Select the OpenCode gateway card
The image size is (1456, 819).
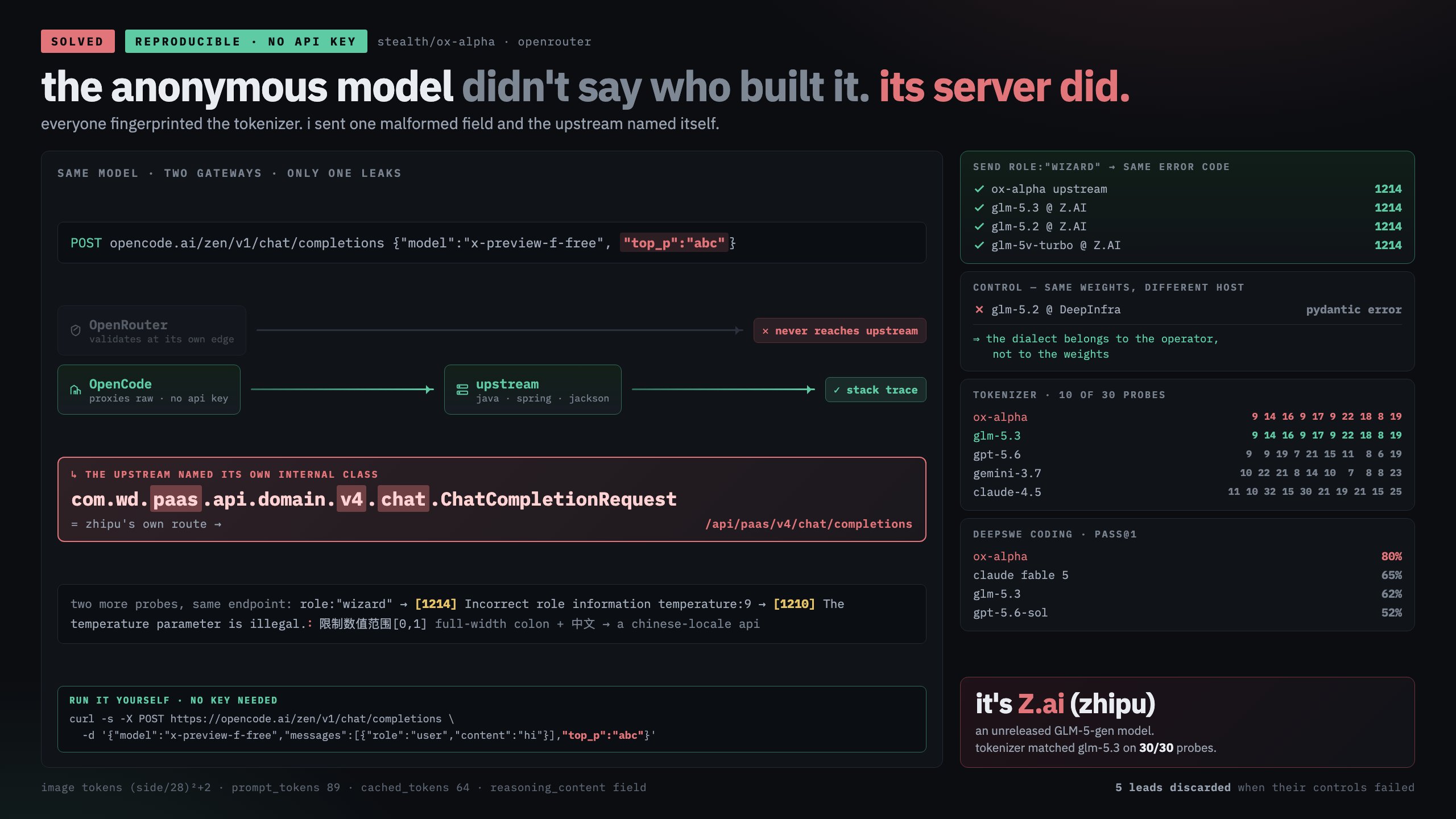coord(149,390)
